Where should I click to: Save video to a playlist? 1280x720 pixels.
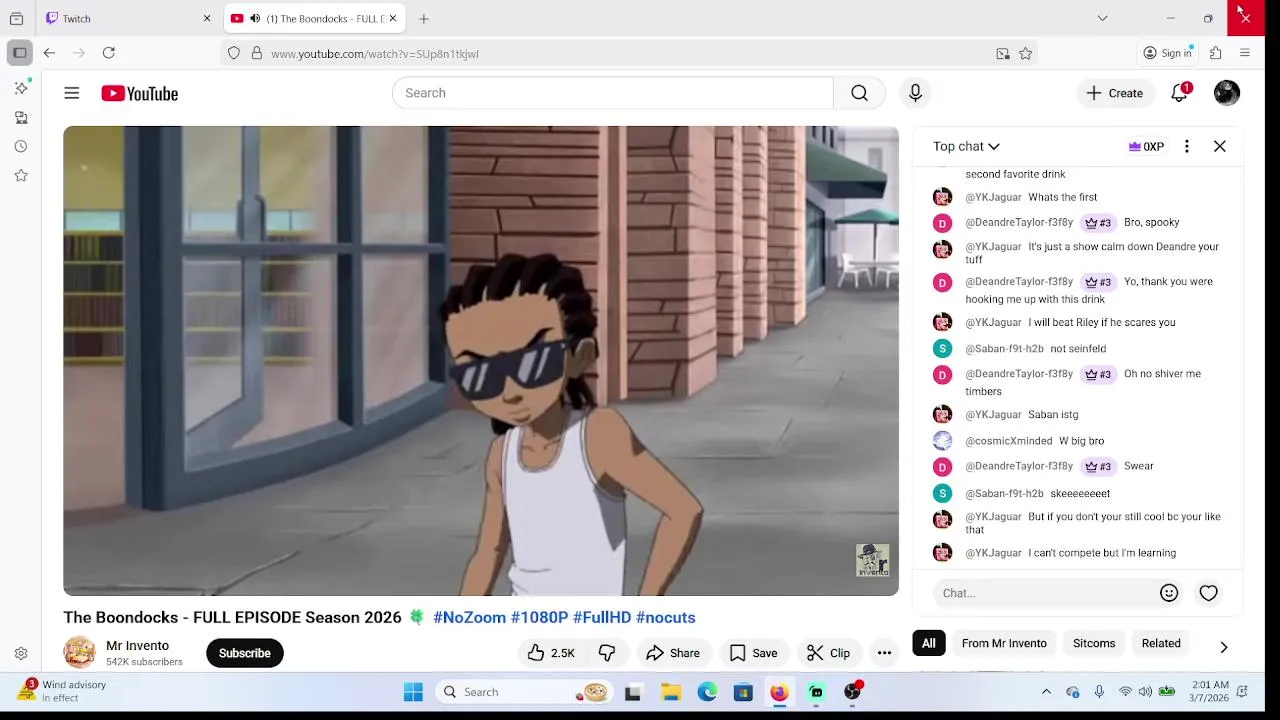click(x=753, y=653)
